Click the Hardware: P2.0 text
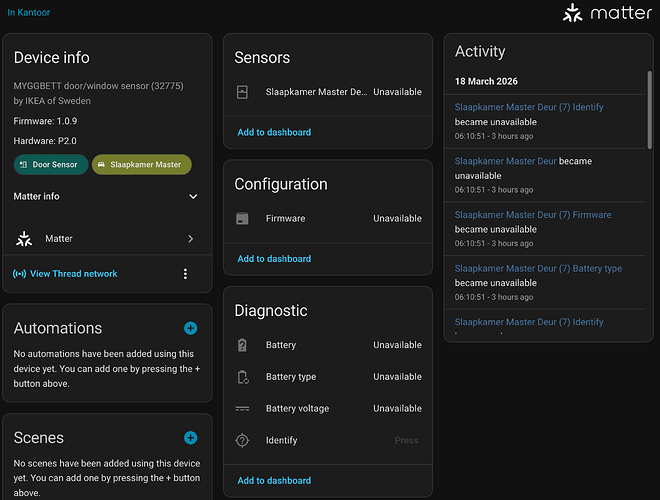 click(45, 141)
